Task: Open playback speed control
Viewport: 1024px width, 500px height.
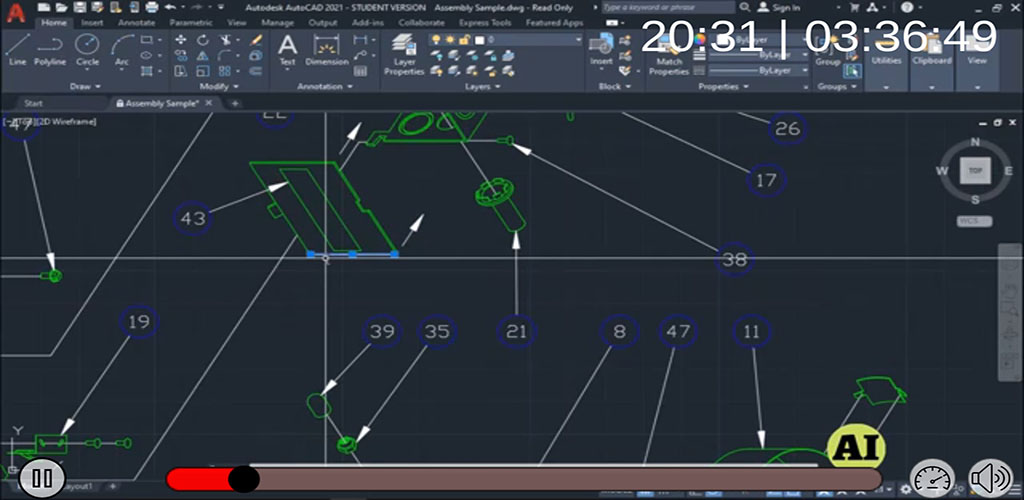Action: (x=932, y=478)
